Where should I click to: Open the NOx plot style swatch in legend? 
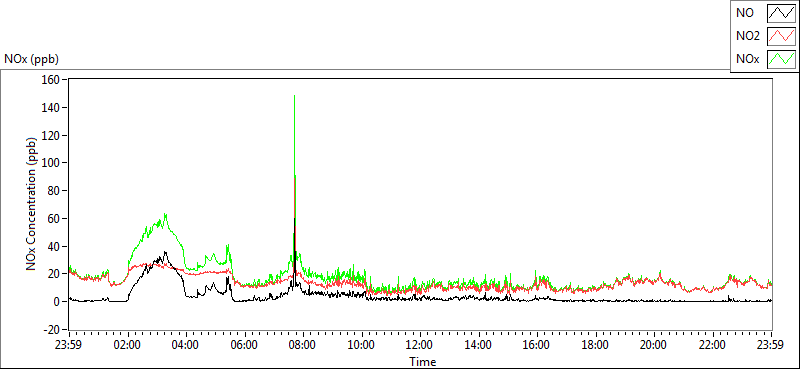point(781,59)
